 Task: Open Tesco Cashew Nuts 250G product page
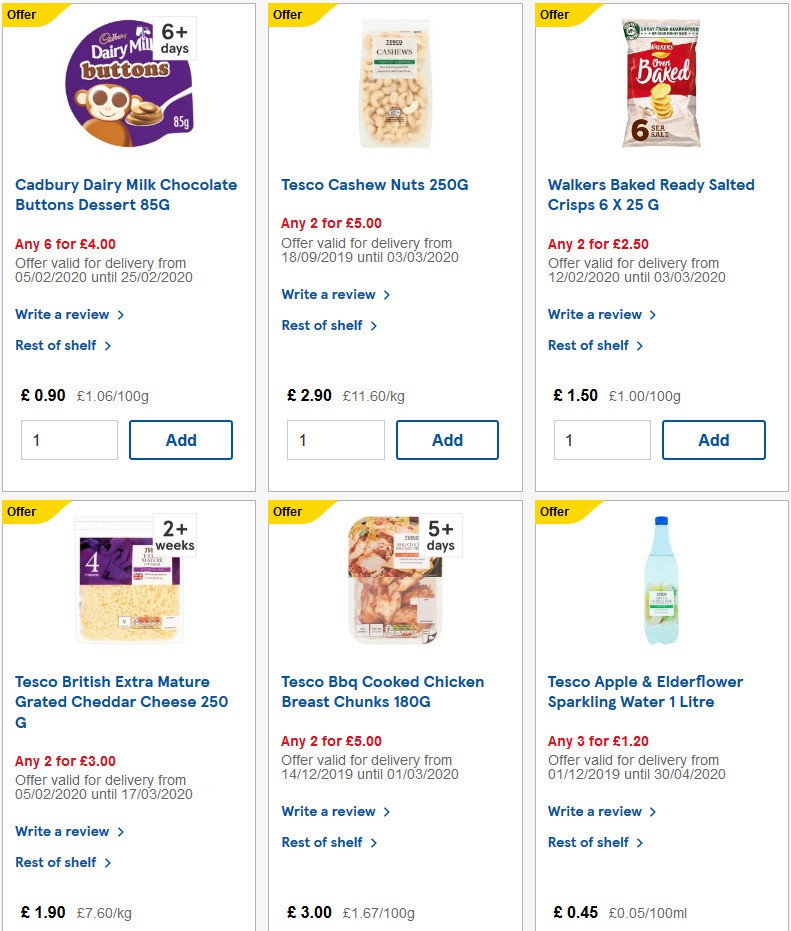click(374, 184)
